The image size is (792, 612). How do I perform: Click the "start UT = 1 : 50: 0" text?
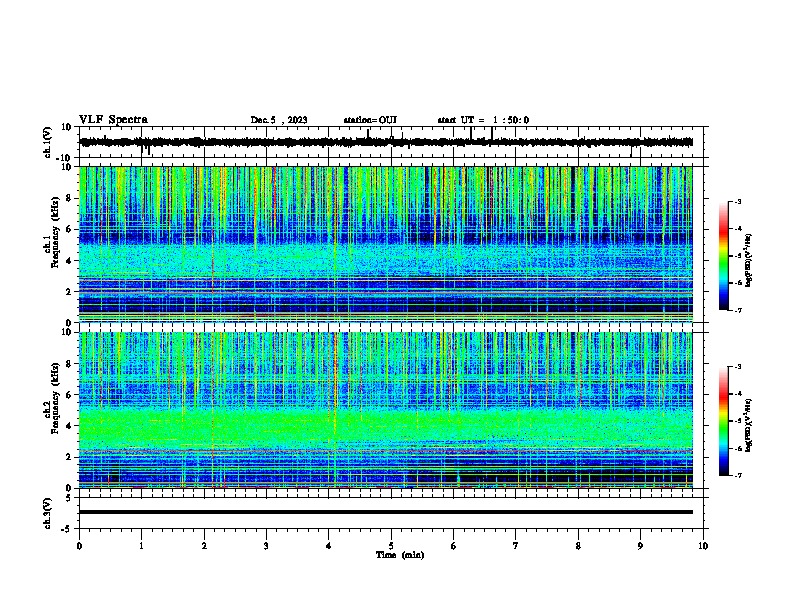pos(483,120)
